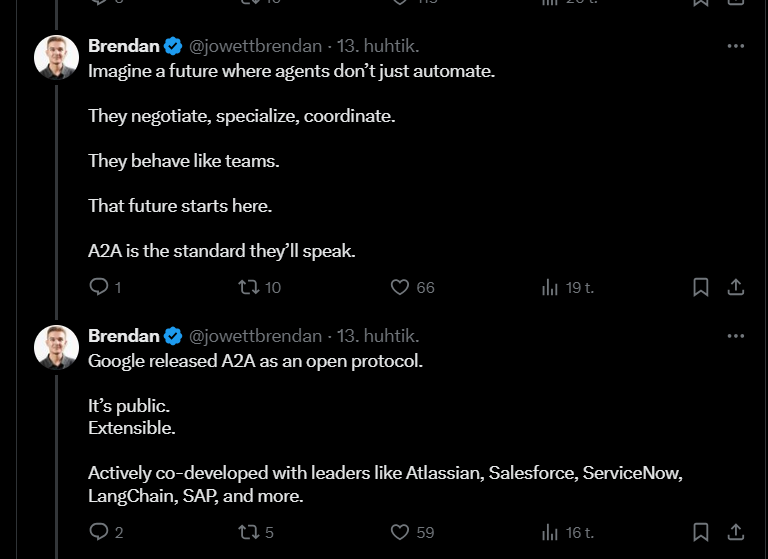Image resolution: width=768 pixels, height=559 pixels.
Task: Share the "Imagine a future" tweet
Action: click(x=735, y=287)
